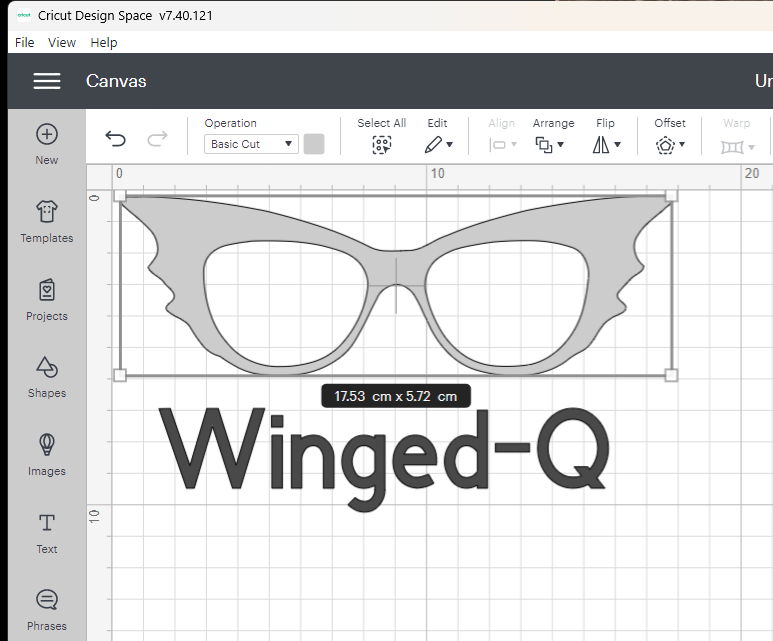The width and height of the screenshot is (773, 641).
Task: Open the Templates panel
Action: point(47,212)
